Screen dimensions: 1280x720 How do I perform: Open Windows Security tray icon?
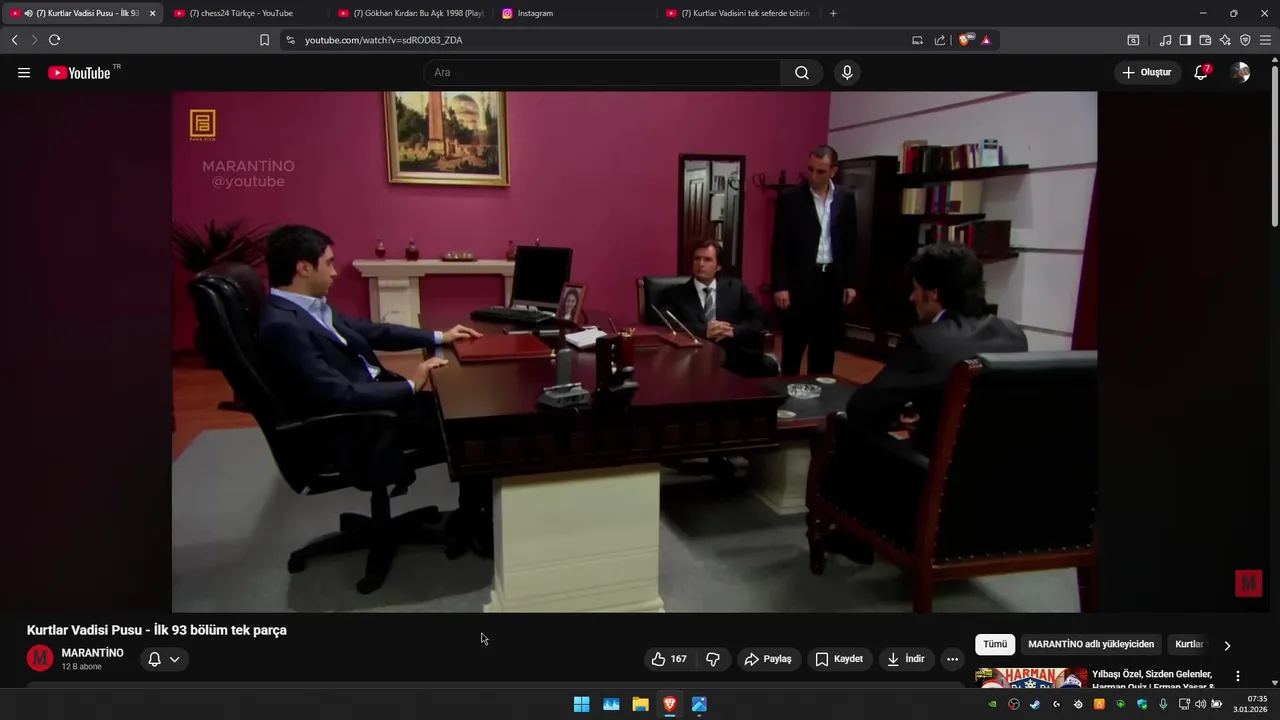[1142, 704]
